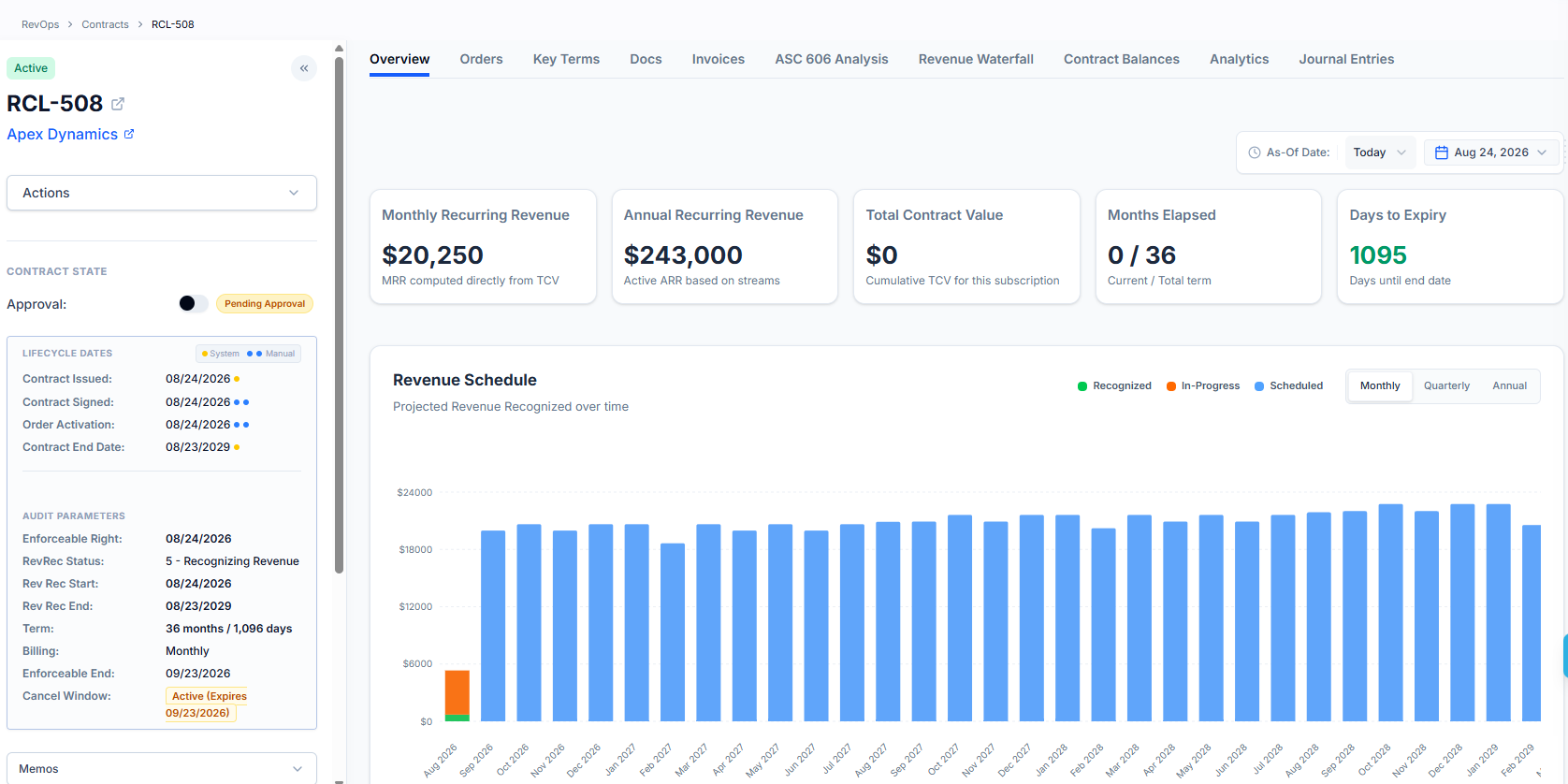This screenshot has width=1568, height=784.
Task: Click the Billing value Monthly
Action: 187,651
